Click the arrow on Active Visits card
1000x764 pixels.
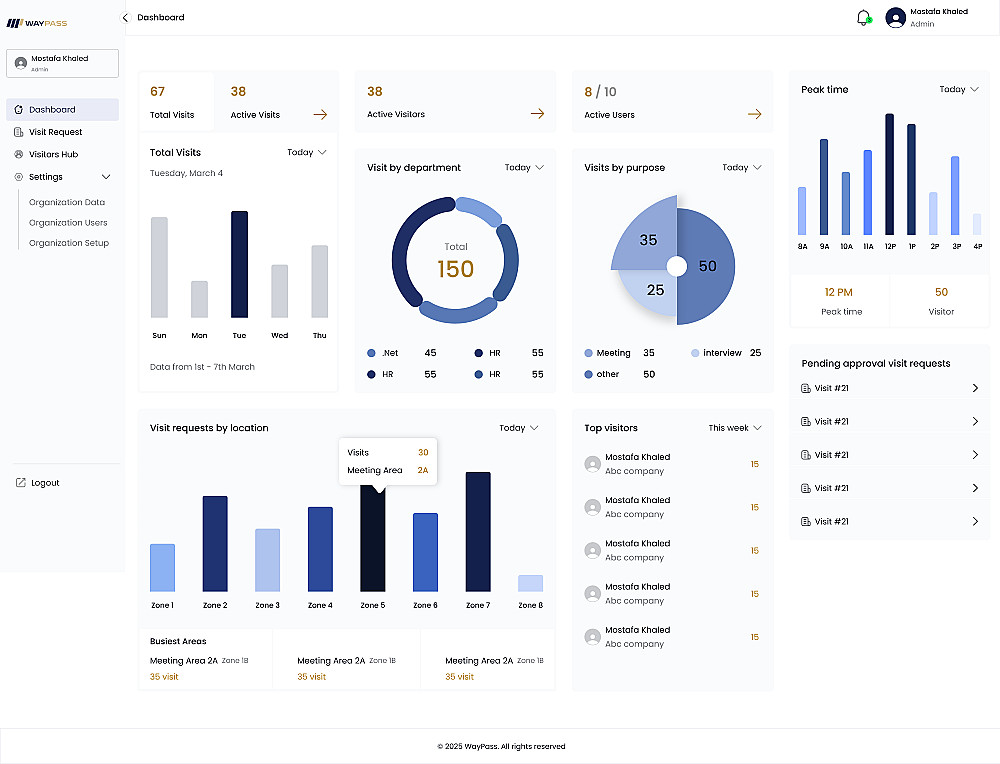[x=320, y=115]
